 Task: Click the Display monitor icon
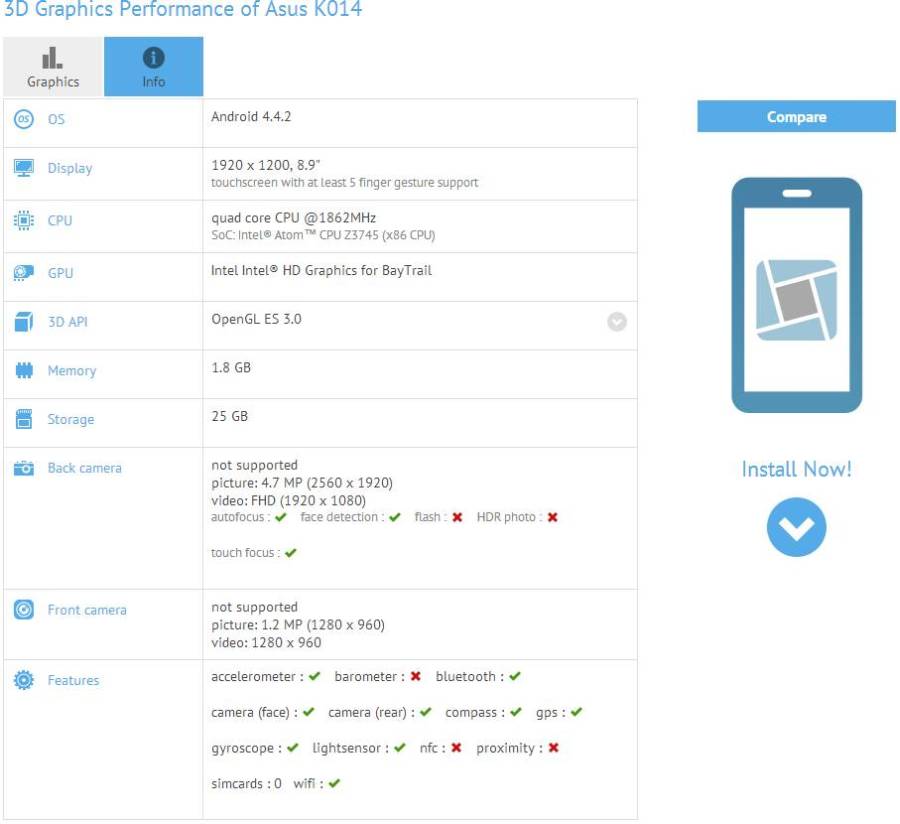coord(24,168)
